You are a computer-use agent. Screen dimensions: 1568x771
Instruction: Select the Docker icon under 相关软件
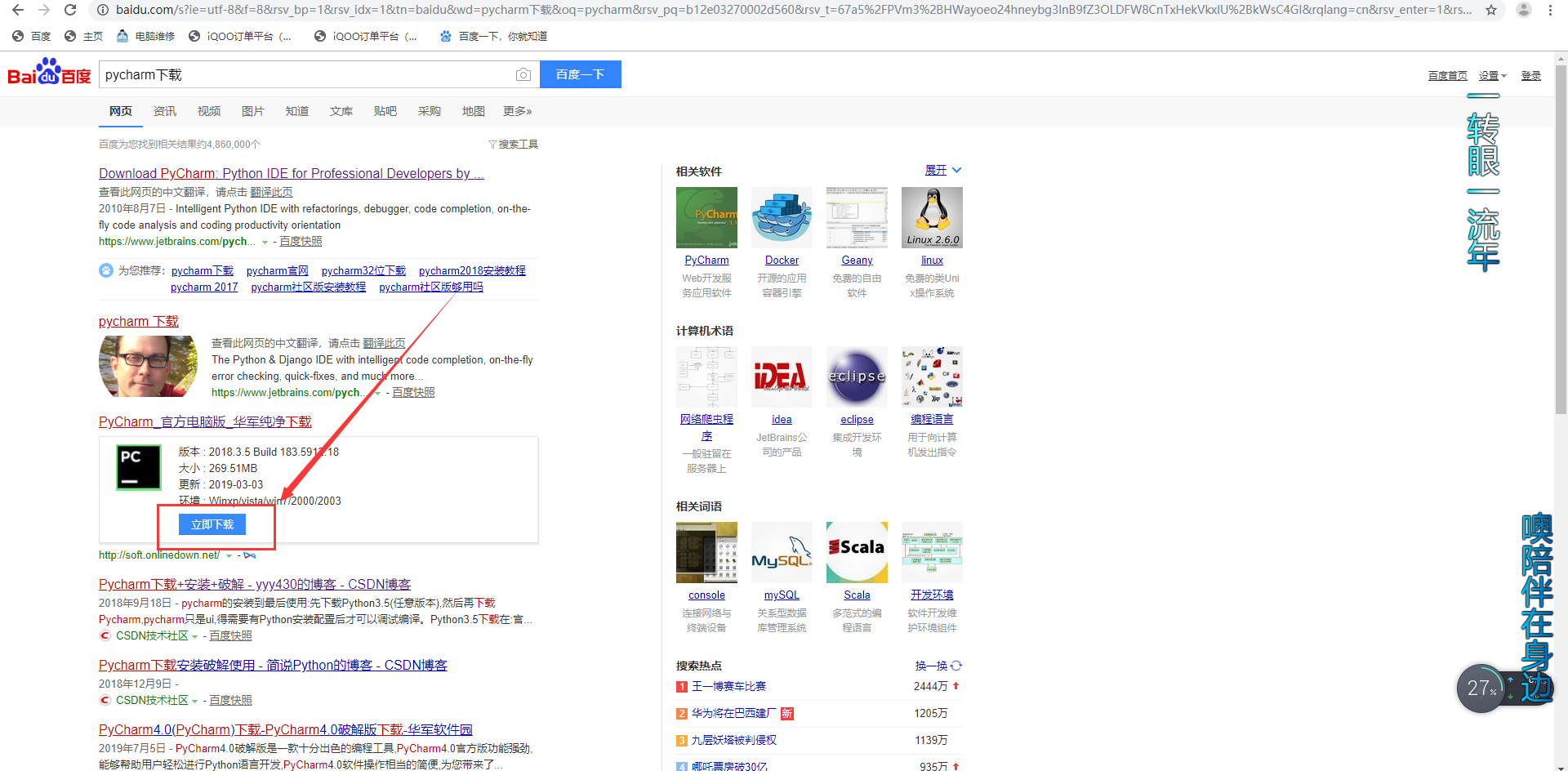point(782,217)
